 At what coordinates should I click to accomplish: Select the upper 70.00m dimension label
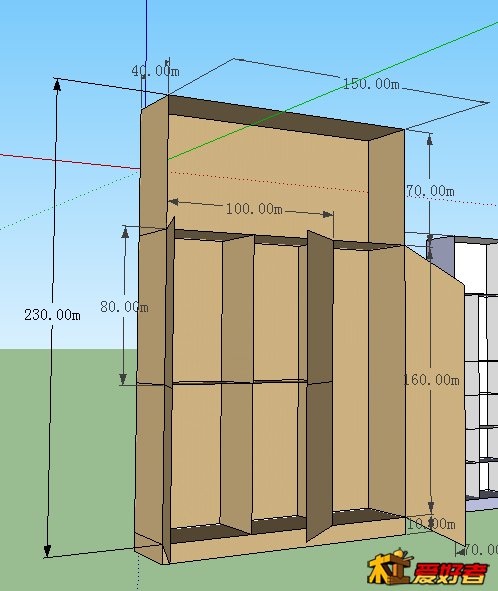click(430, 191)
